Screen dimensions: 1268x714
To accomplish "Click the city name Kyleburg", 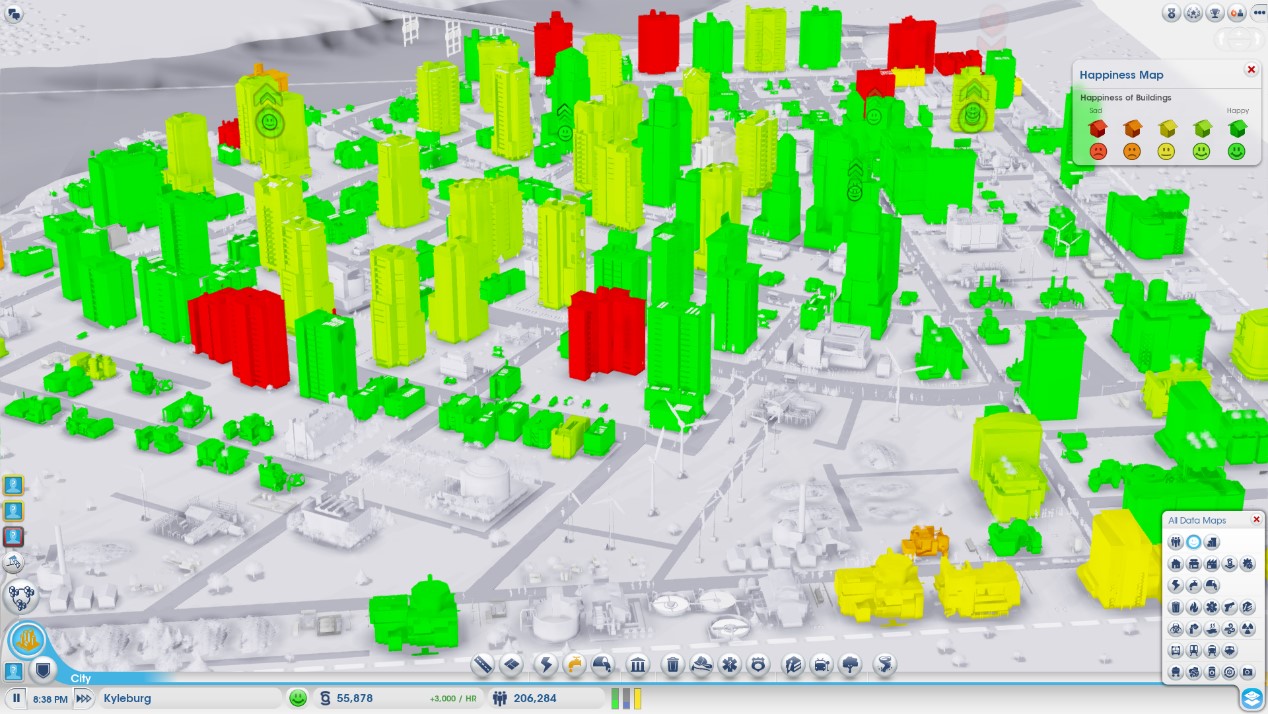I will pyautogui.click(x=127, y=698).
